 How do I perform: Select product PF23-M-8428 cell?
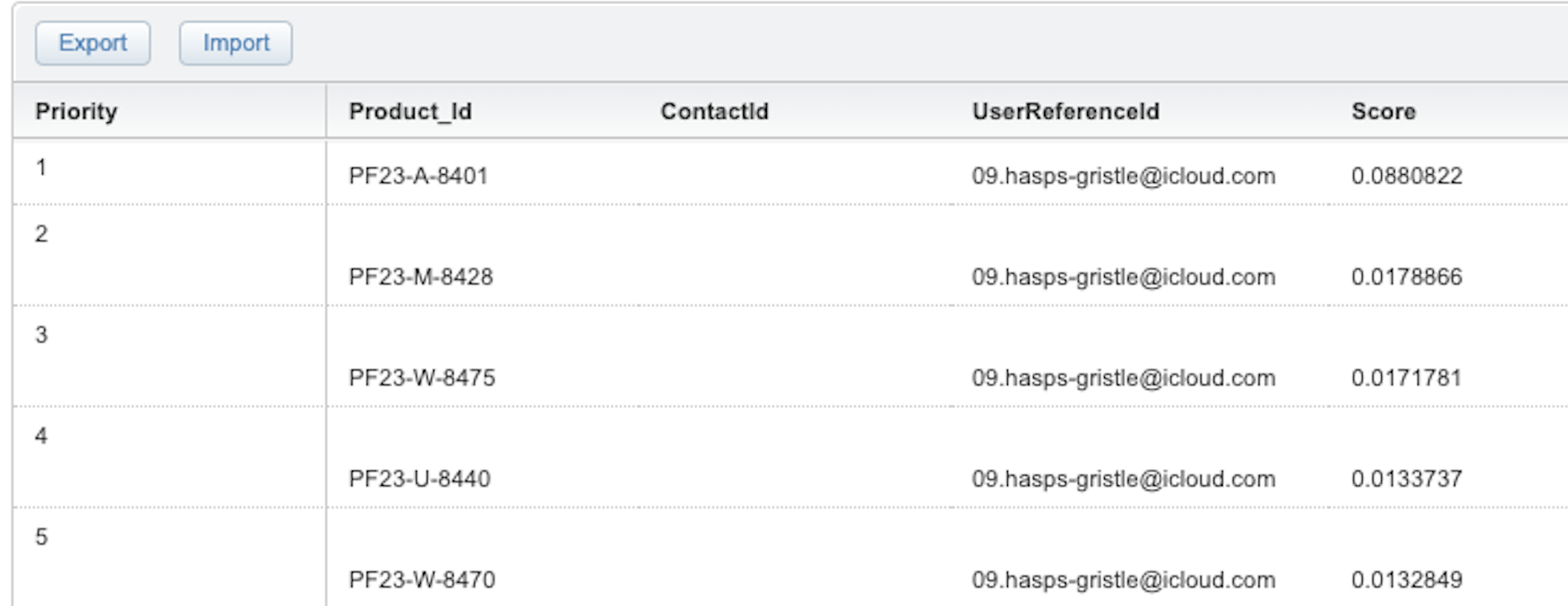[420, 277]
